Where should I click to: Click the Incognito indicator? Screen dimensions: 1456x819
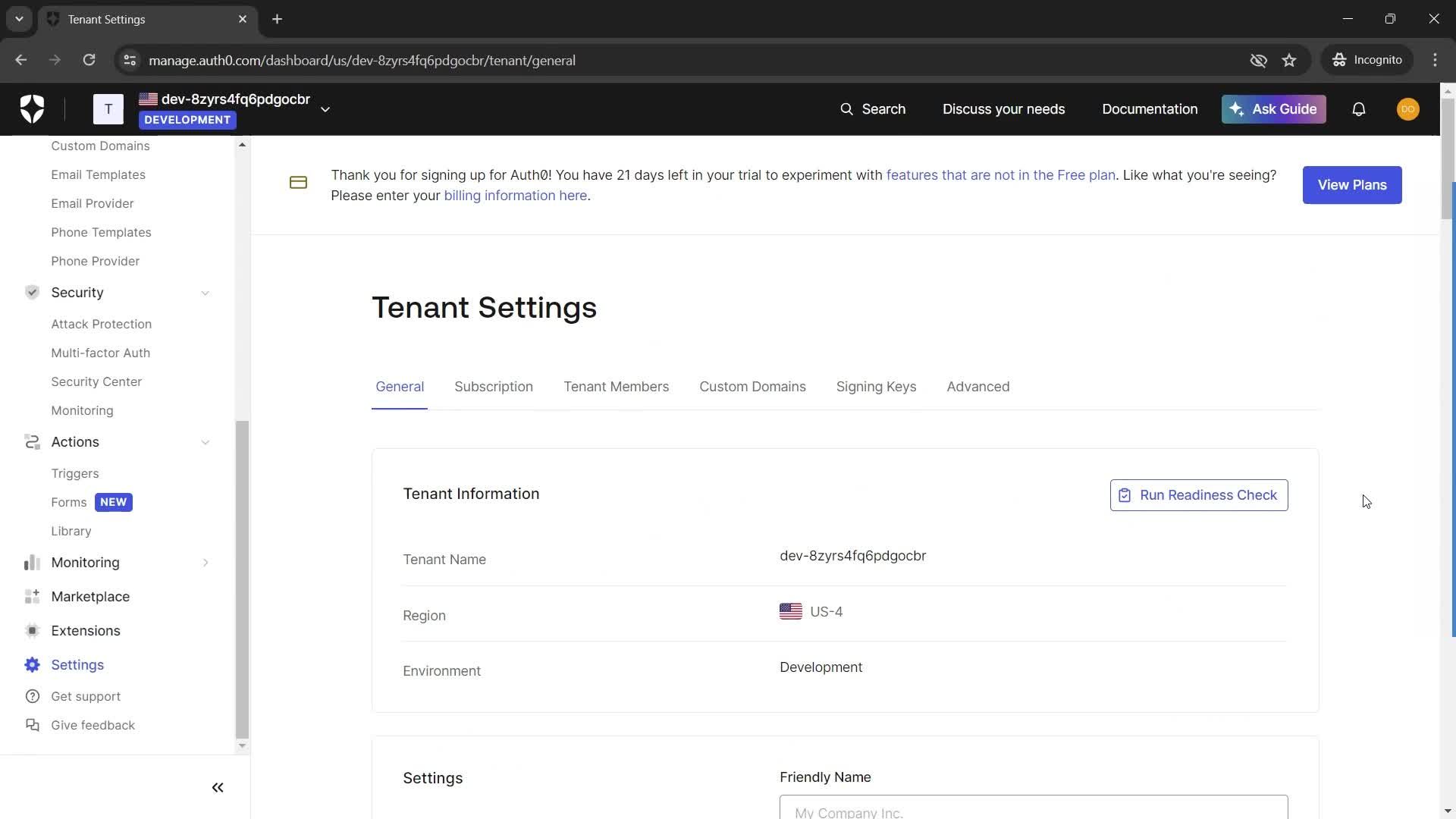point(1367,60)
